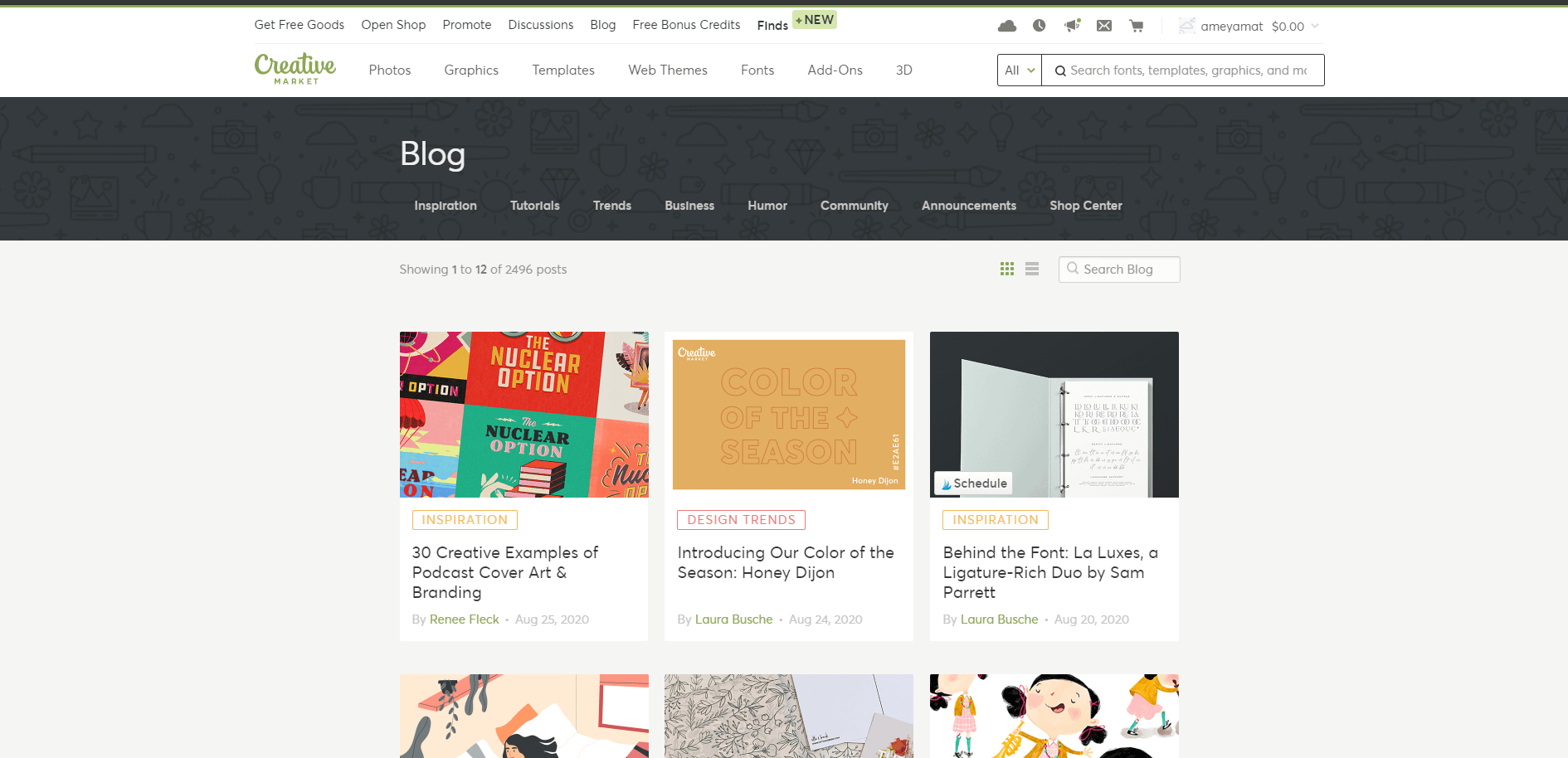The width and height of the screenshot is (1568, 758).
Task: Click the Creative Market logo
Action: click(x=295, y=68)
